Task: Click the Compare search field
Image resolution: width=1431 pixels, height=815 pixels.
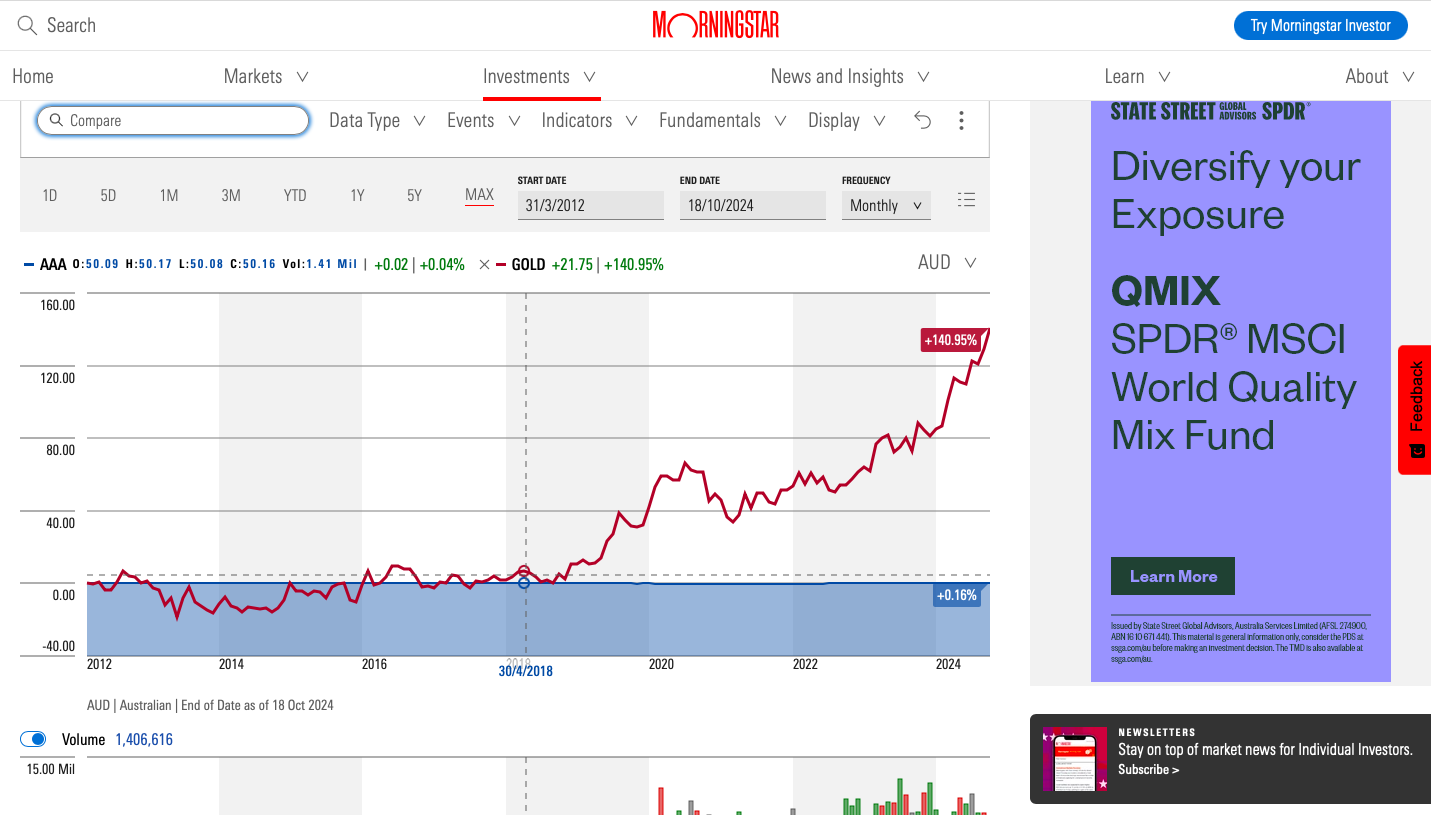Action: (x=173, y=120)
